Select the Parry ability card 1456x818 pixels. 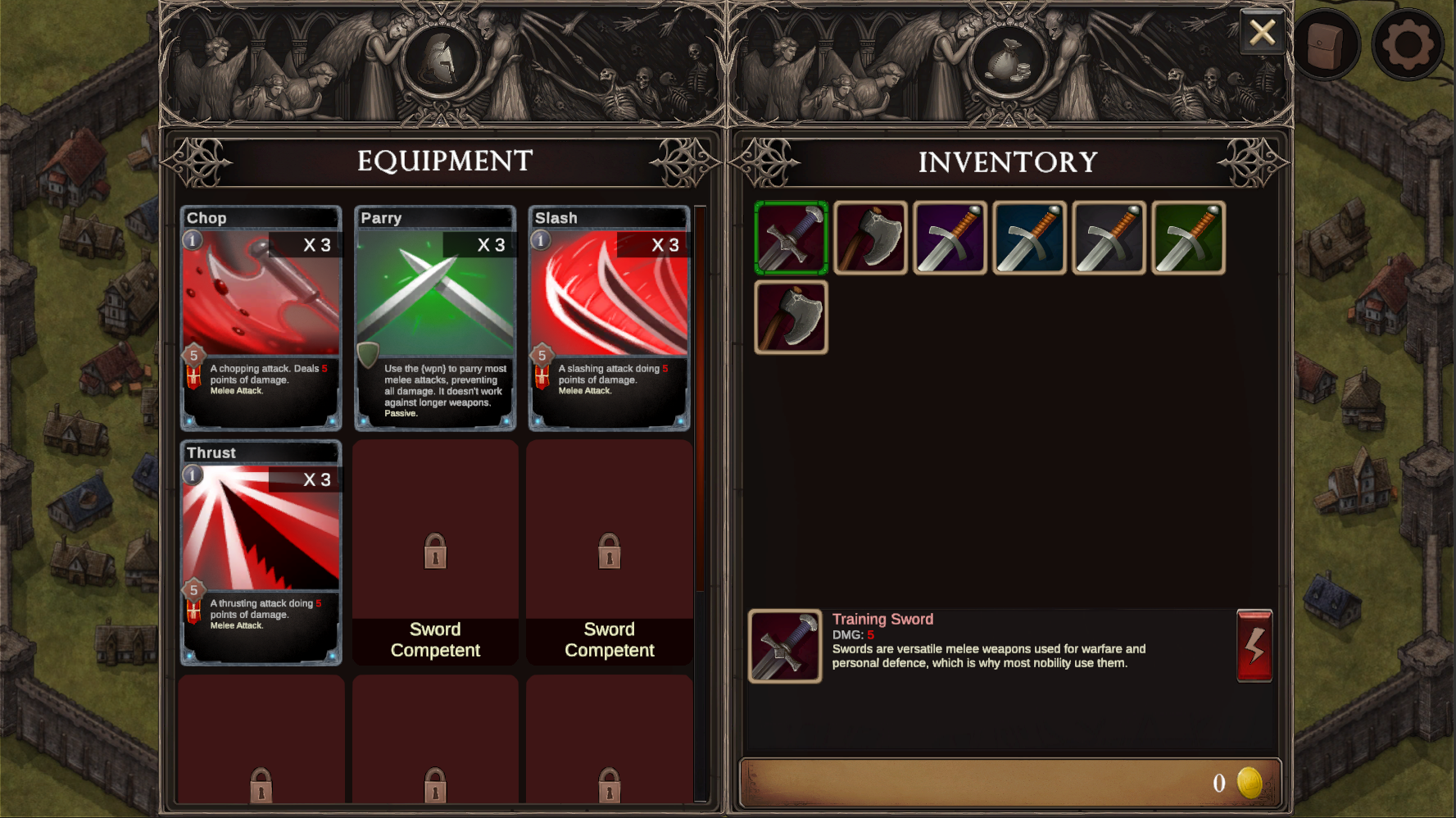(435, 318)
